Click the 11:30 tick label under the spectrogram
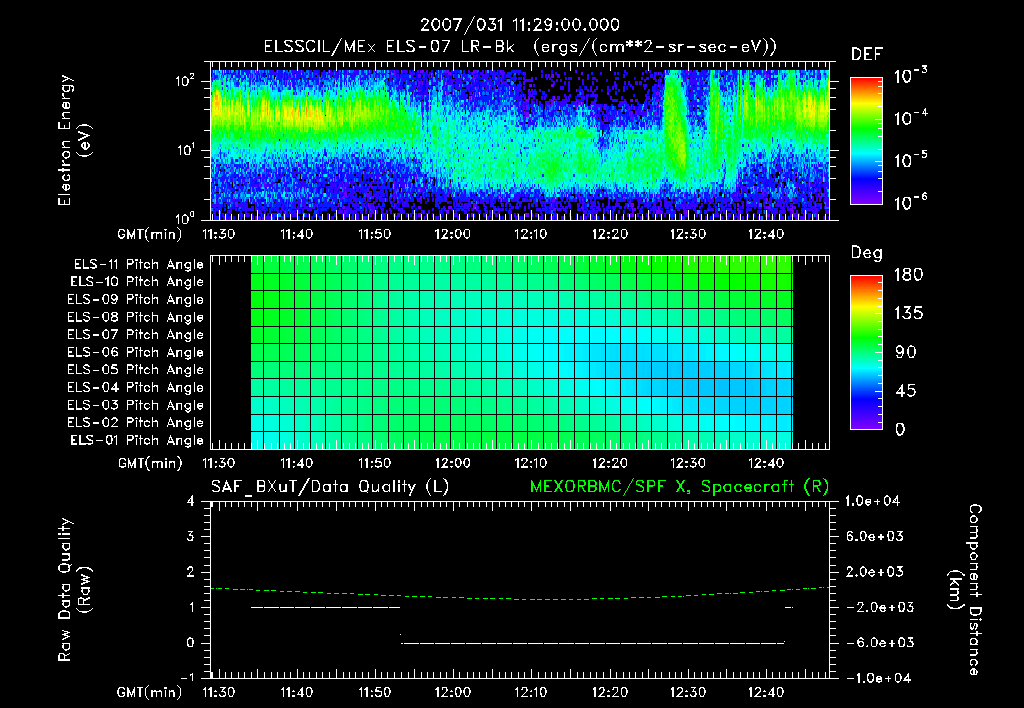Image resolution: width=1024 pixels, height=708 pixels. 219,234
